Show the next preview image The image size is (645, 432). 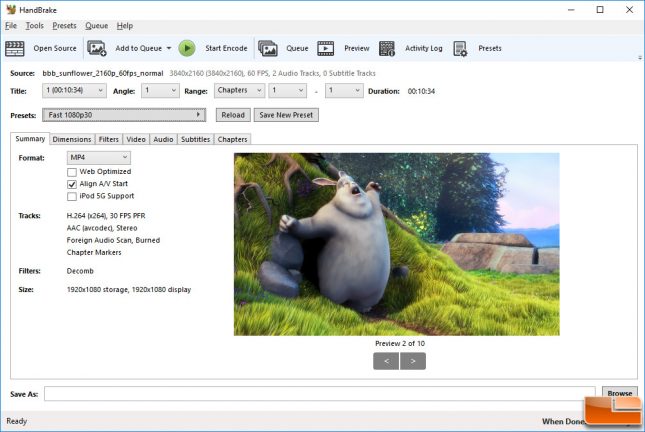point(413,361)
